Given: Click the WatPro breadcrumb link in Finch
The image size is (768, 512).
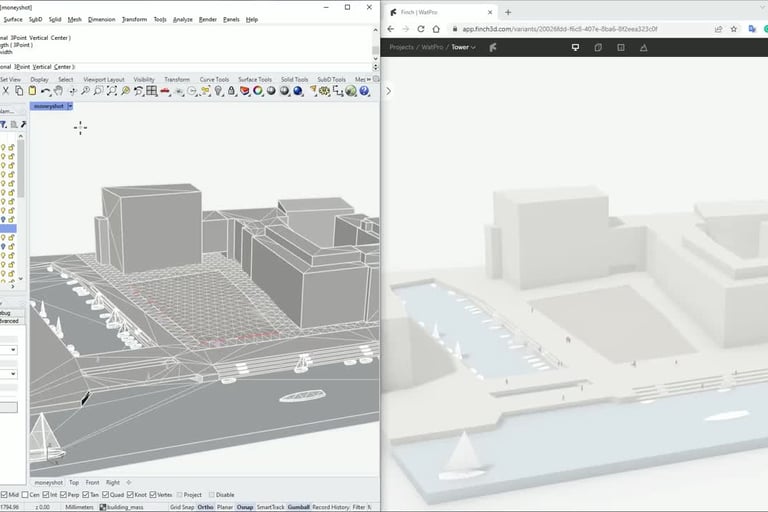Looking at the screenshot, I should pyautogui.click(x=432, y=47).
